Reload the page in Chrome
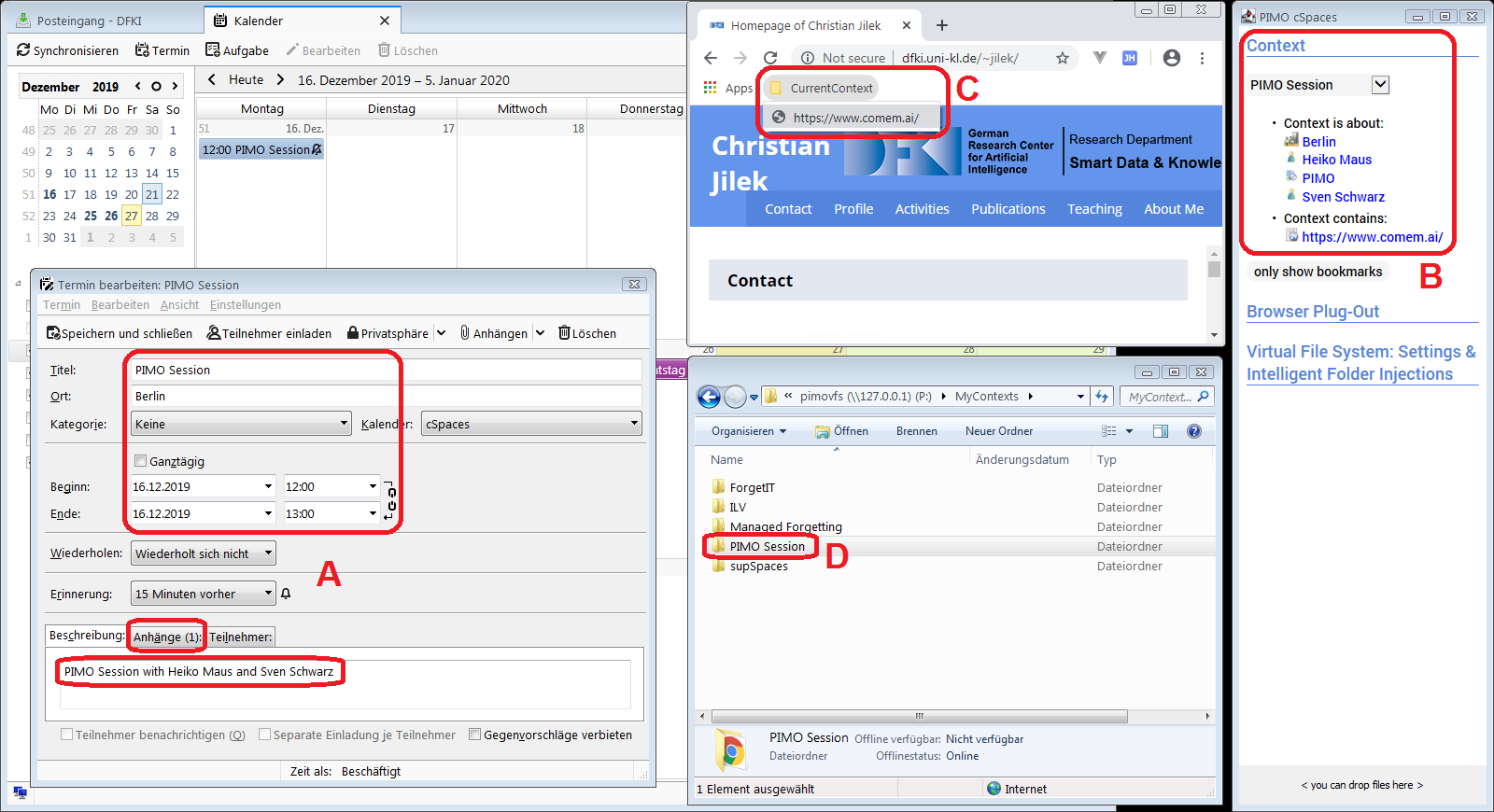 click(x=770, y=58)
